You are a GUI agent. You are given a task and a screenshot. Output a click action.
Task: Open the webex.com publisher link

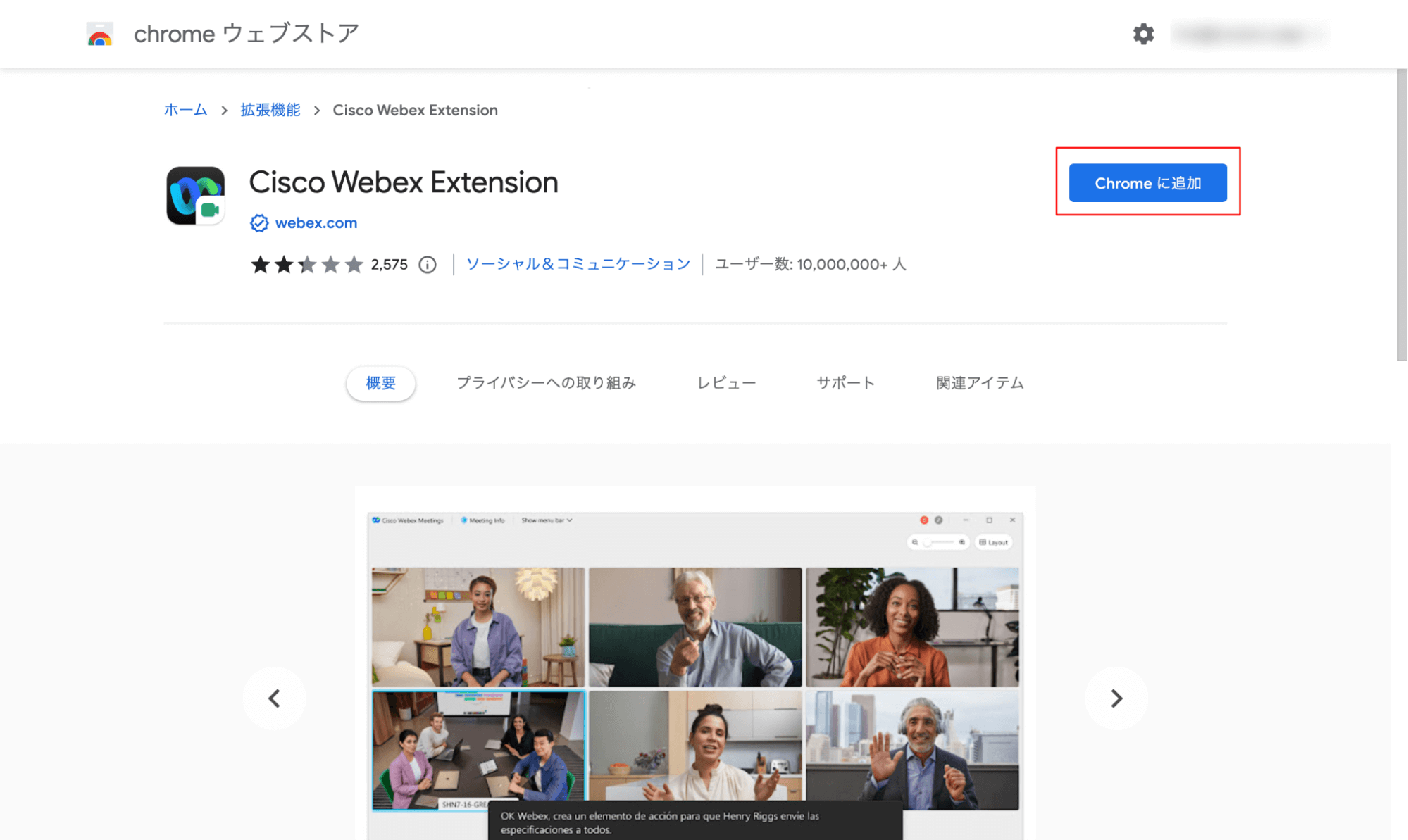316,223
